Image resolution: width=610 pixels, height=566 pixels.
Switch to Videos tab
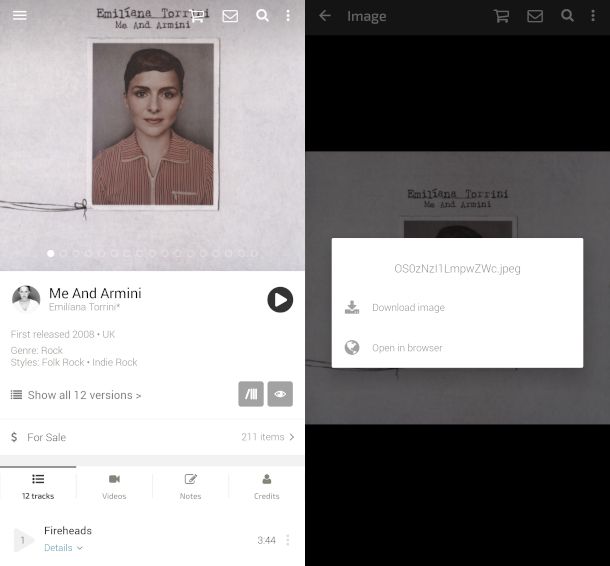point(114,486)
